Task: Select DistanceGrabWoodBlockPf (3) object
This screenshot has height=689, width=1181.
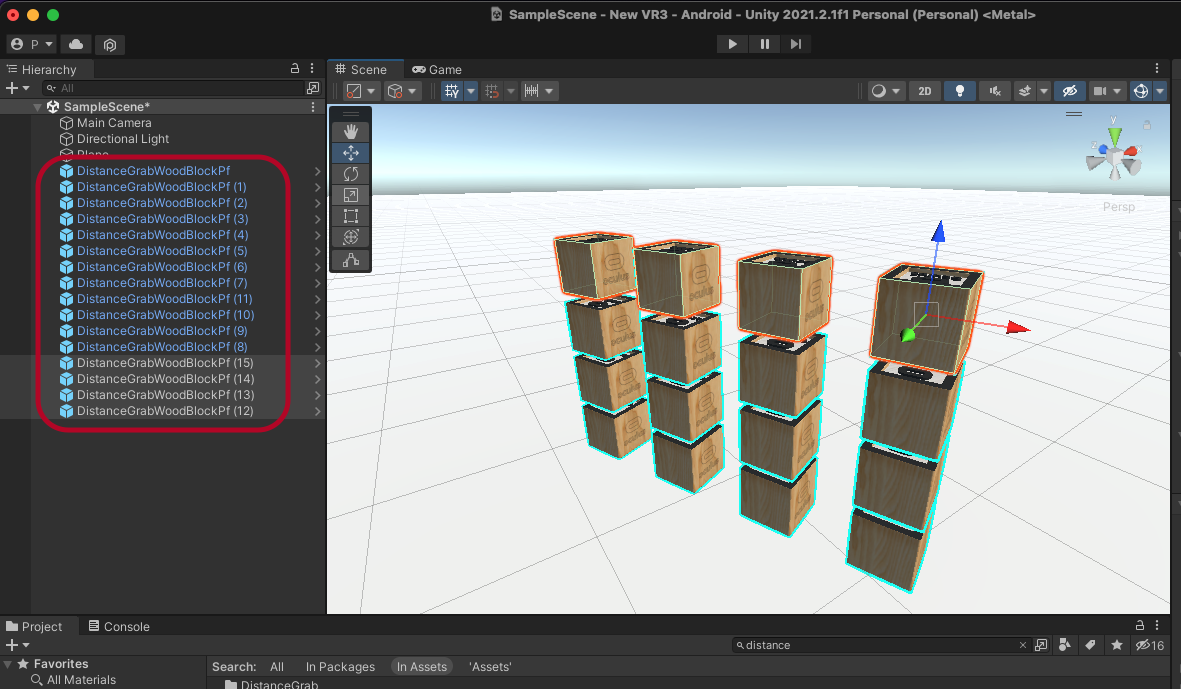Action: click(162, 218)
